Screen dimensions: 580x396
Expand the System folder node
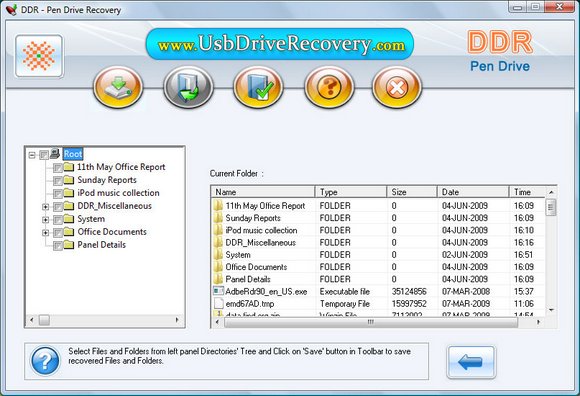pyautogui.click(x=45, y=220)
